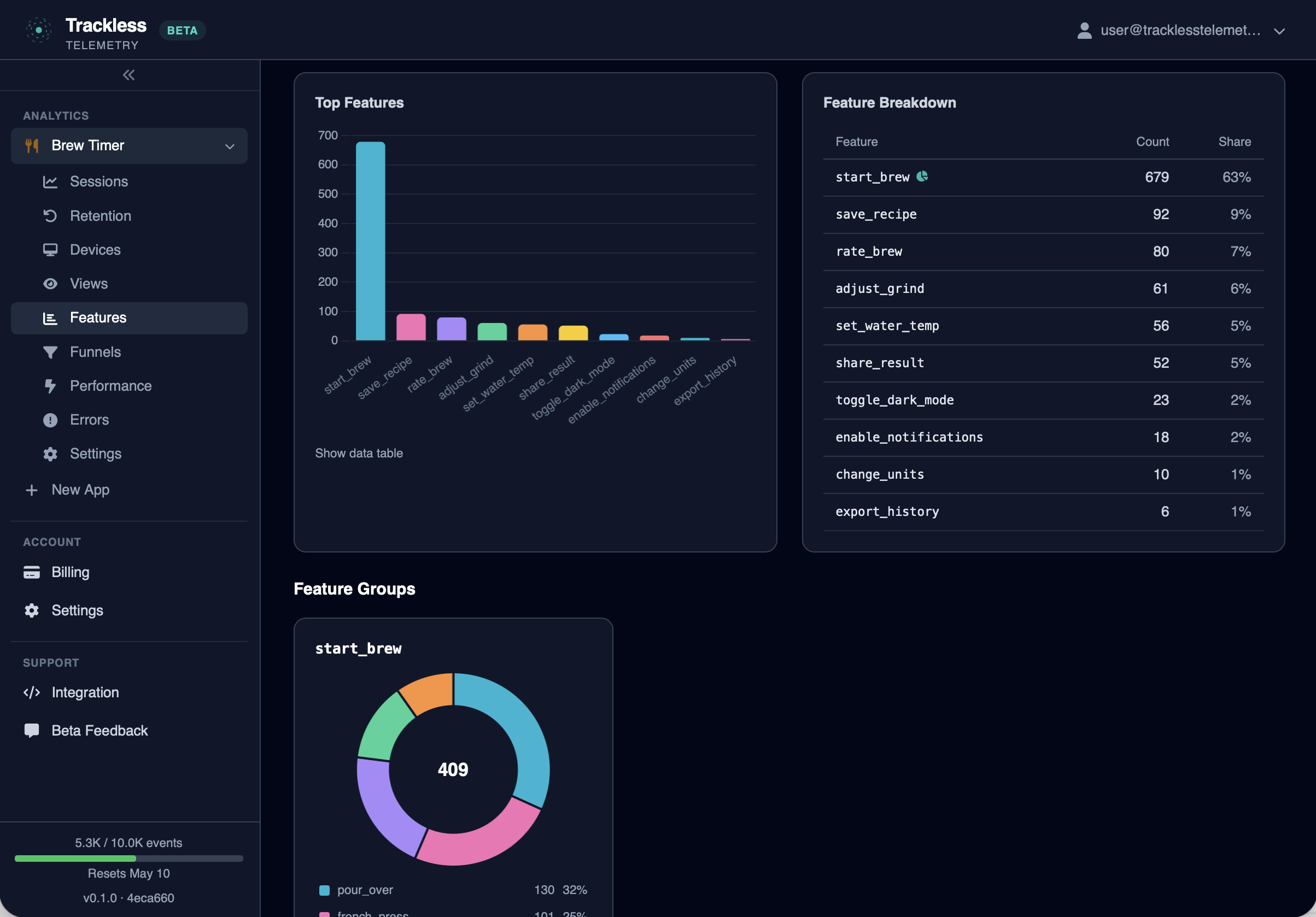The width and height of the screenshot is (1316, 917).
Task: Click New App to add an application
Action: 129,490
